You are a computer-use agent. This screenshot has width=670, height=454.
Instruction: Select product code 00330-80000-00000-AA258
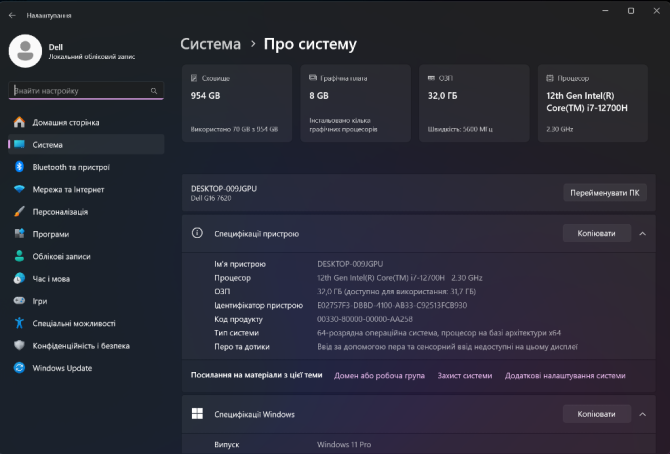point(364,319)
